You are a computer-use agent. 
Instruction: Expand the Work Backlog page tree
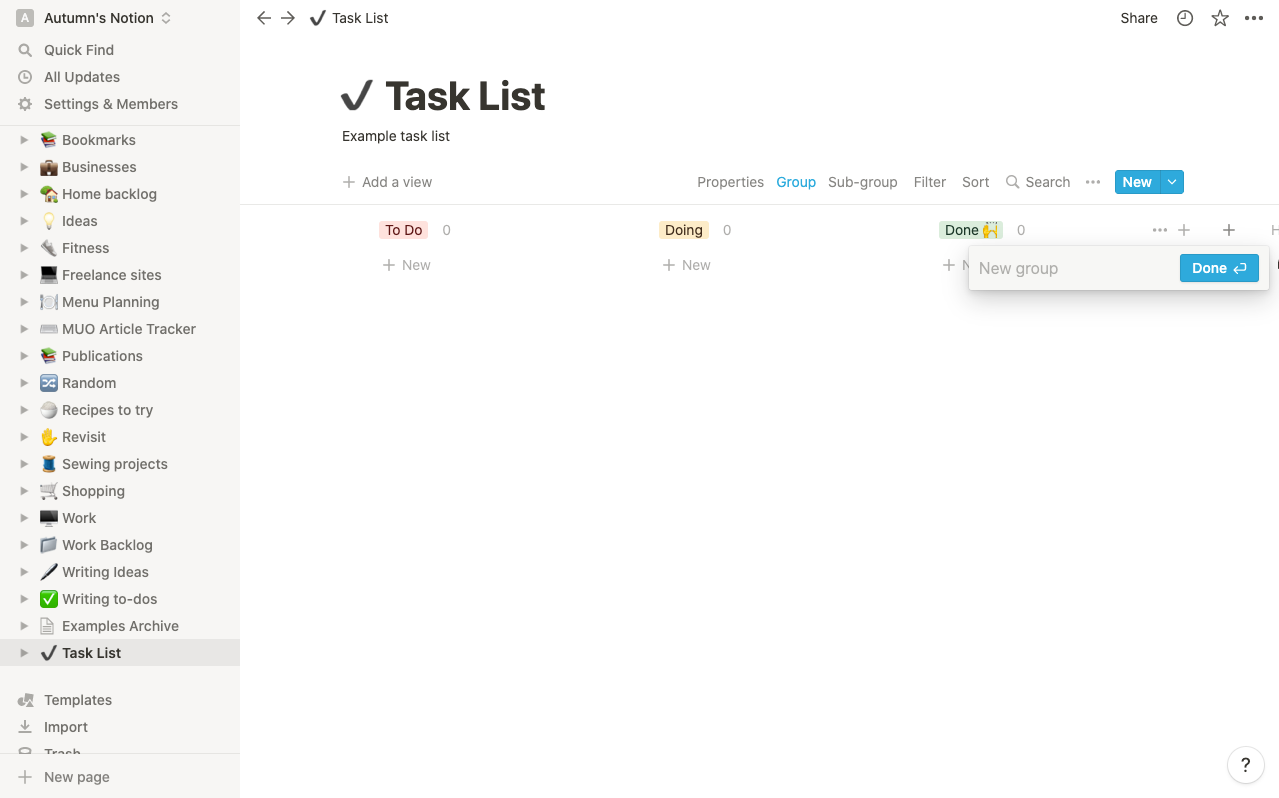[x=25, y=545]
